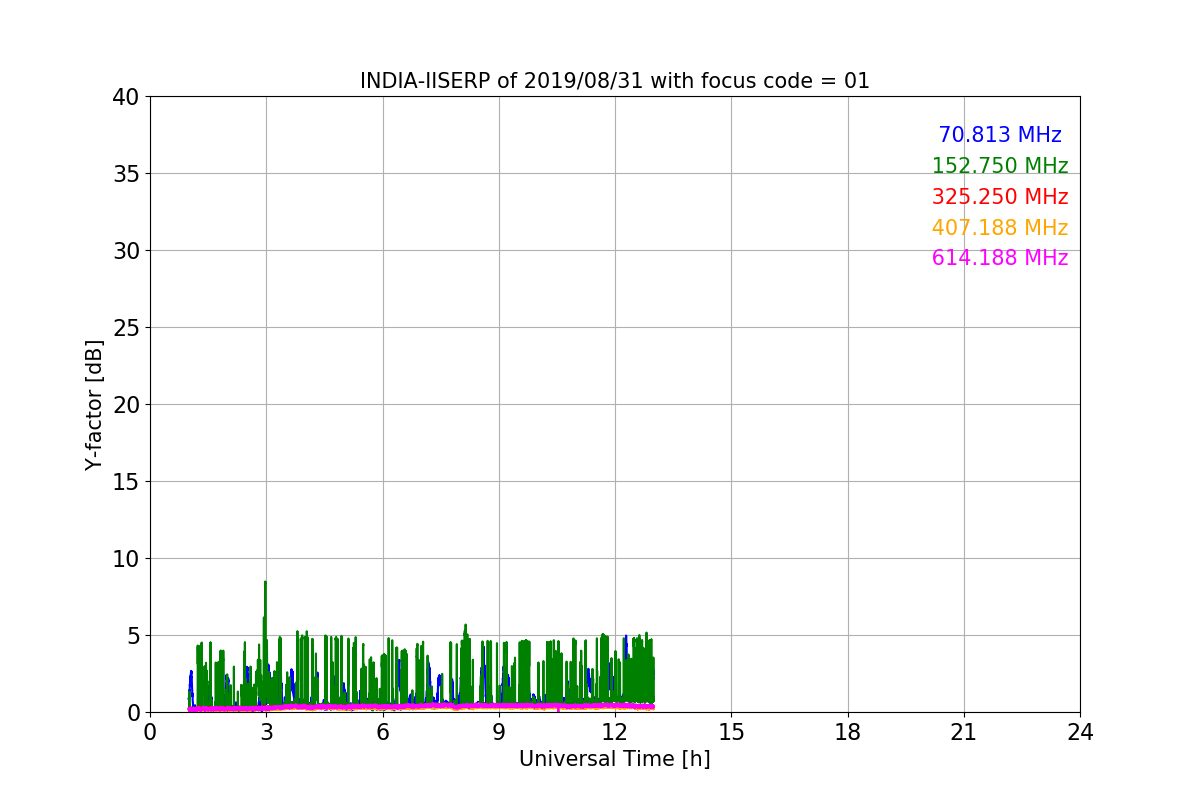Viewport: 1200px width, 800px height.
Task: Click the x-axis tick label 18
Action: point(848,732)
